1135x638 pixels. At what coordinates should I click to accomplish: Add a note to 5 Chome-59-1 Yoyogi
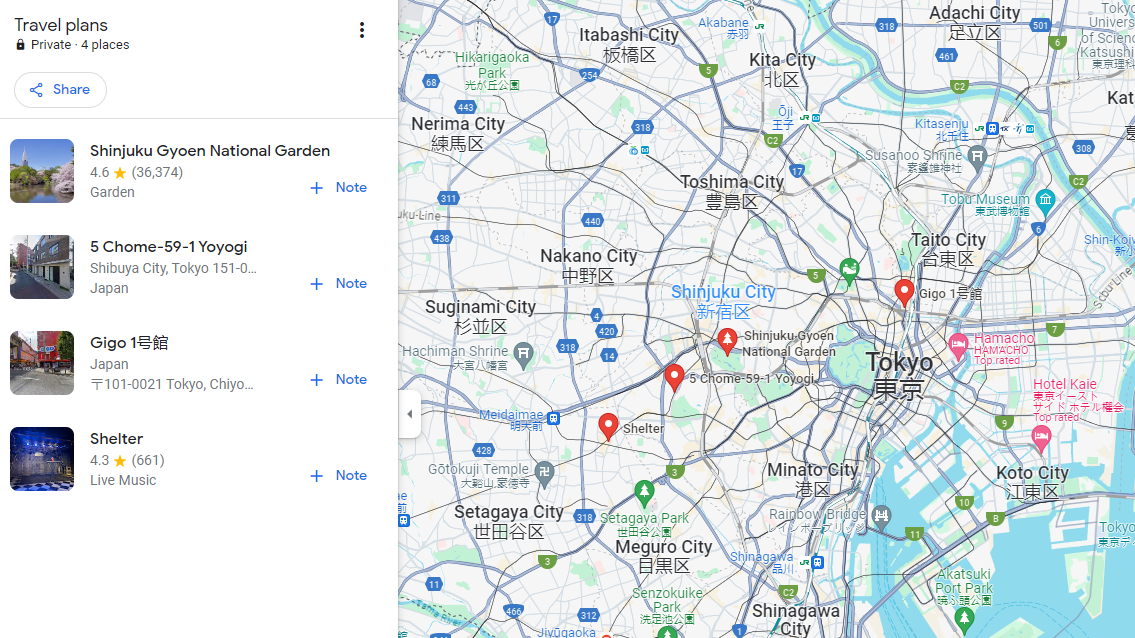tap(338, 284)
